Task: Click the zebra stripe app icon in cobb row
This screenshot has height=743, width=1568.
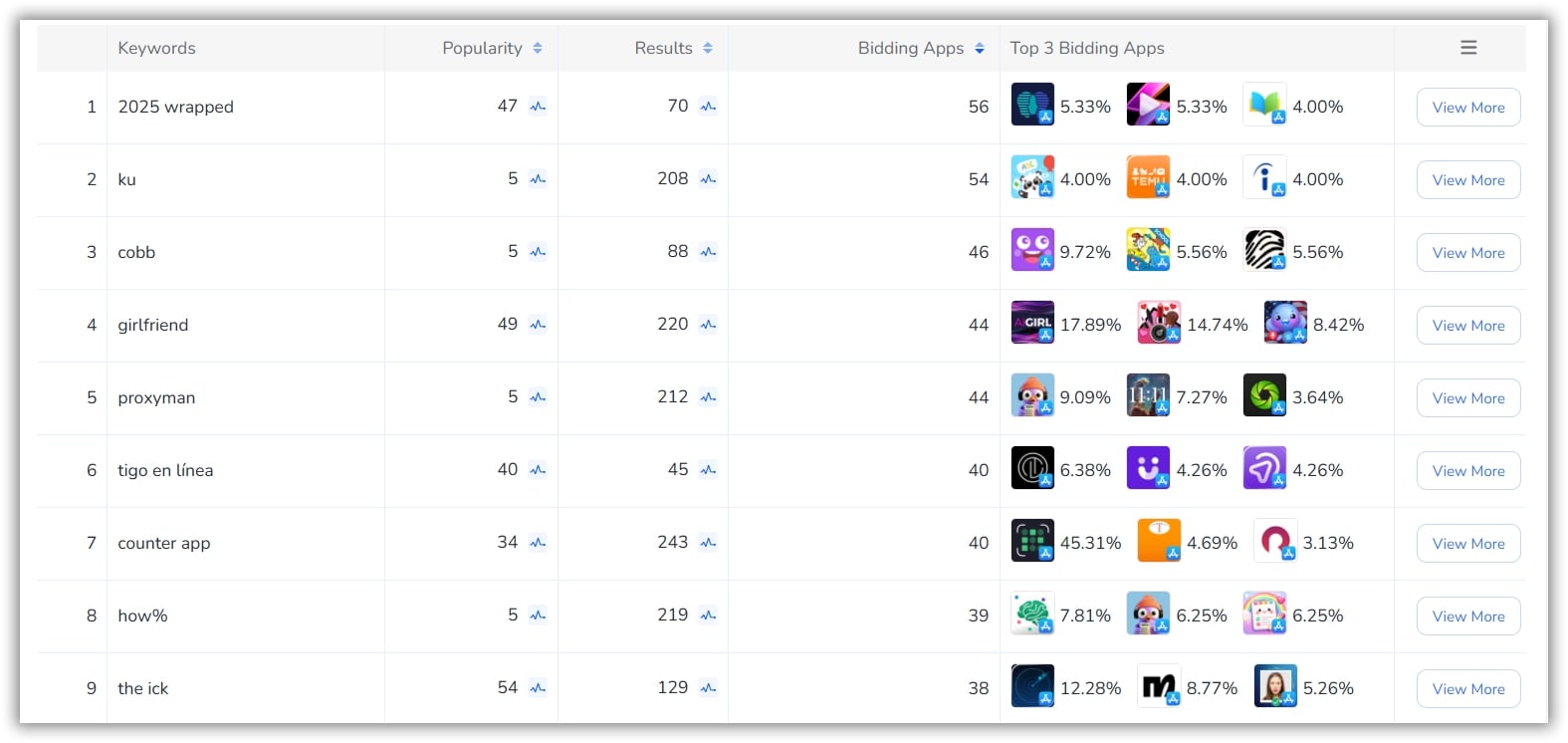Action: (1264, 251)
